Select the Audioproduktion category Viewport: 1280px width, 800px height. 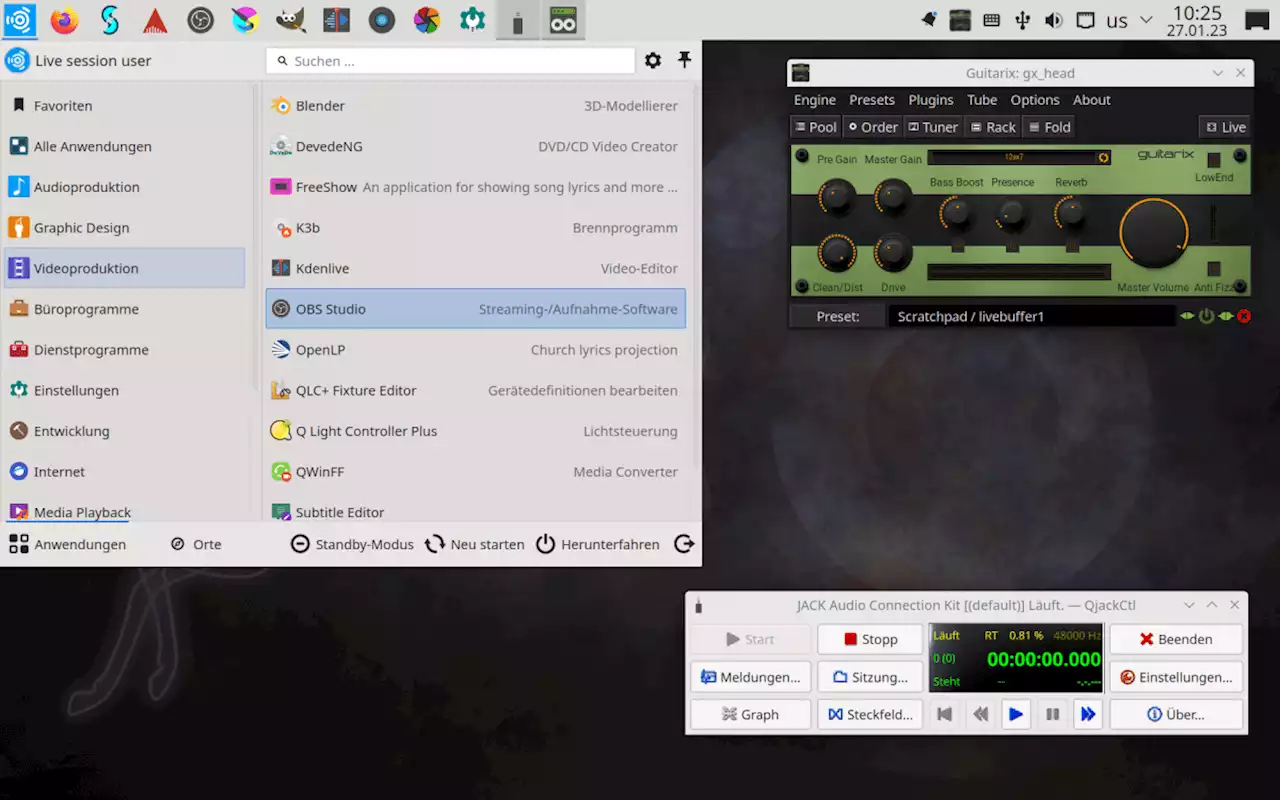(125, 187)
